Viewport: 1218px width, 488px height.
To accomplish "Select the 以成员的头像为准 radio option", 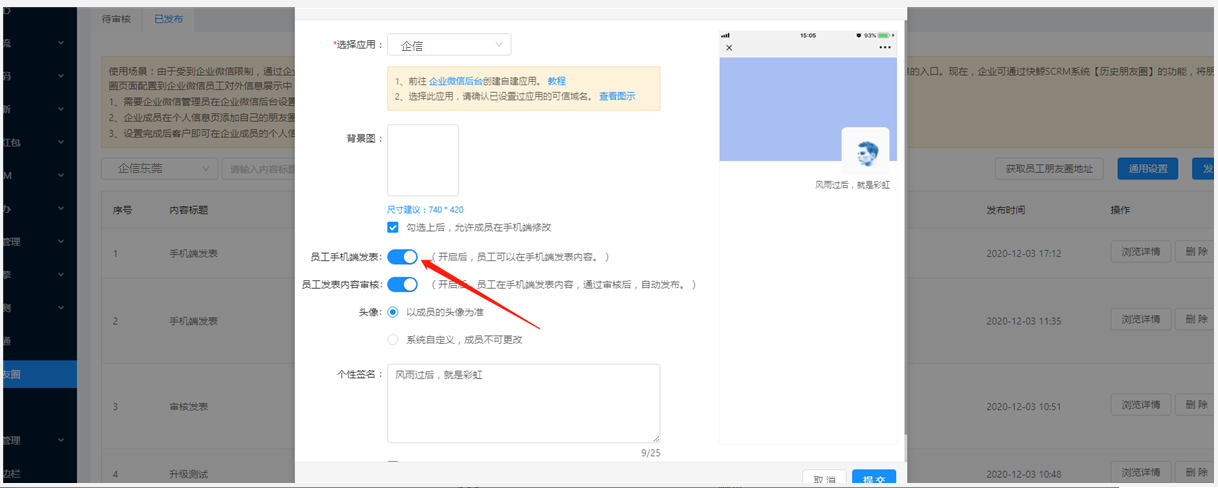I will pos(393,312).
